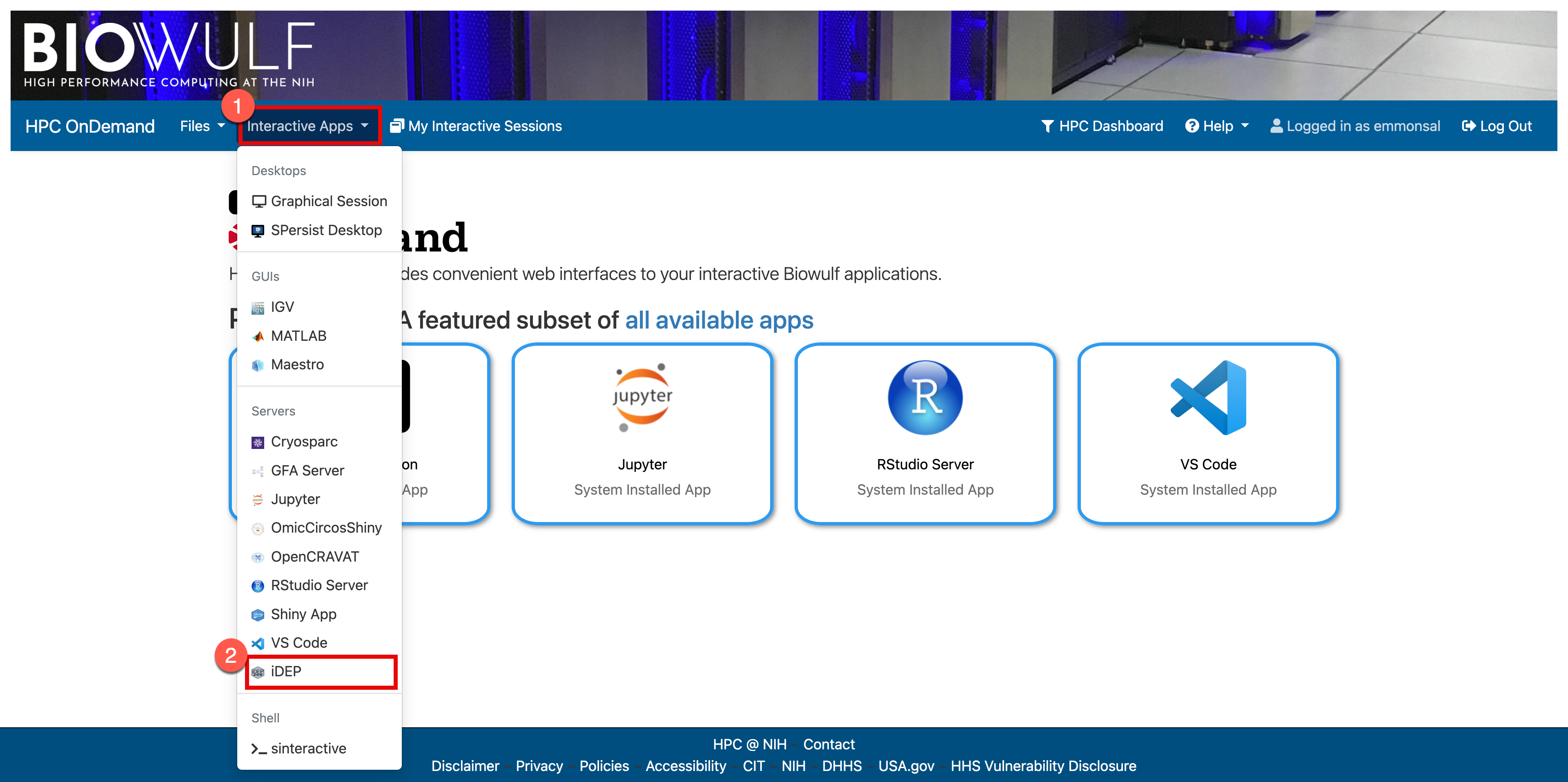Screen dimensions: 1568x782
Task: Choose the OpenCRAVAT menu entry
Action: point(320,558)
